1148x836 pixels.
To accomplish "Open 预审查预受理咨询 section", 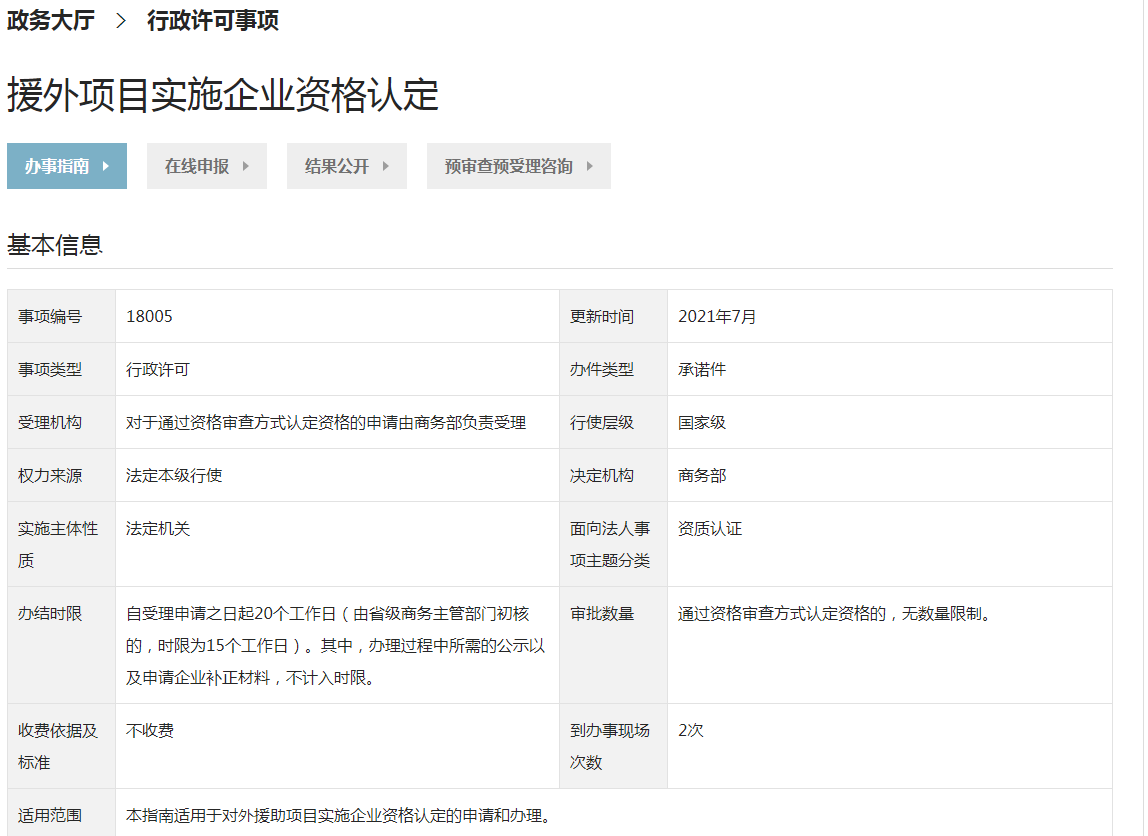I will pos(509,167).
